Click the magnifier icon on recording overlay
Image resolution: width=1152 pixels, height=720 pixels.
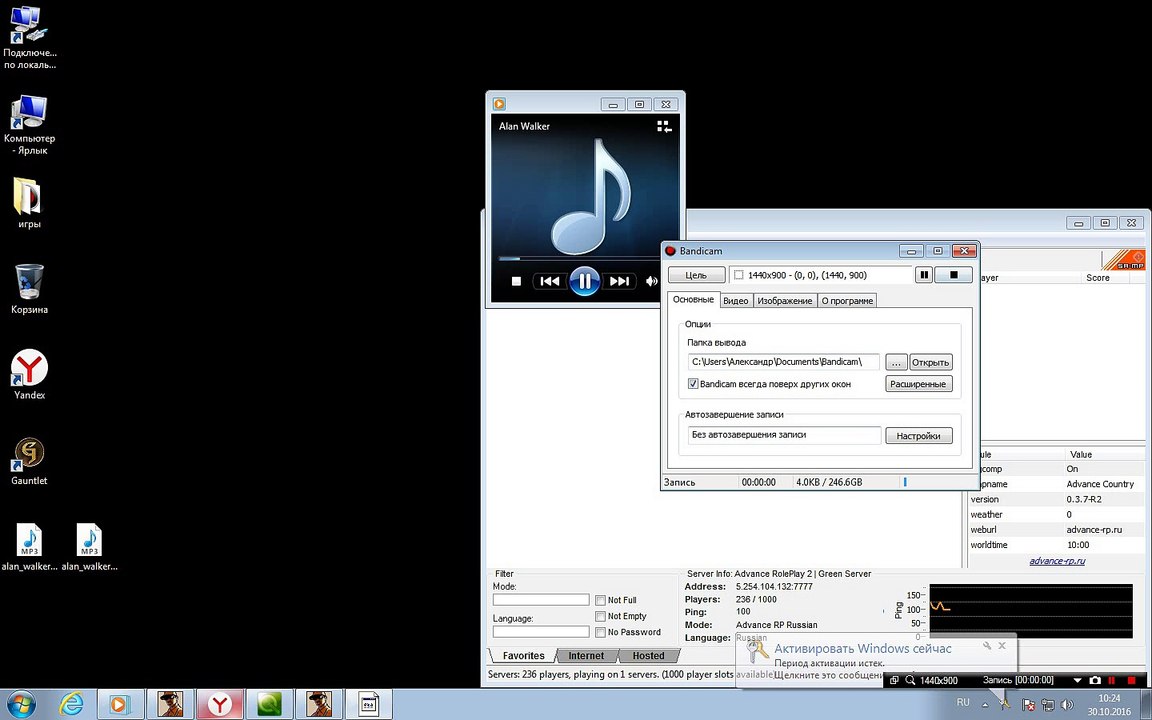point(910,680)
